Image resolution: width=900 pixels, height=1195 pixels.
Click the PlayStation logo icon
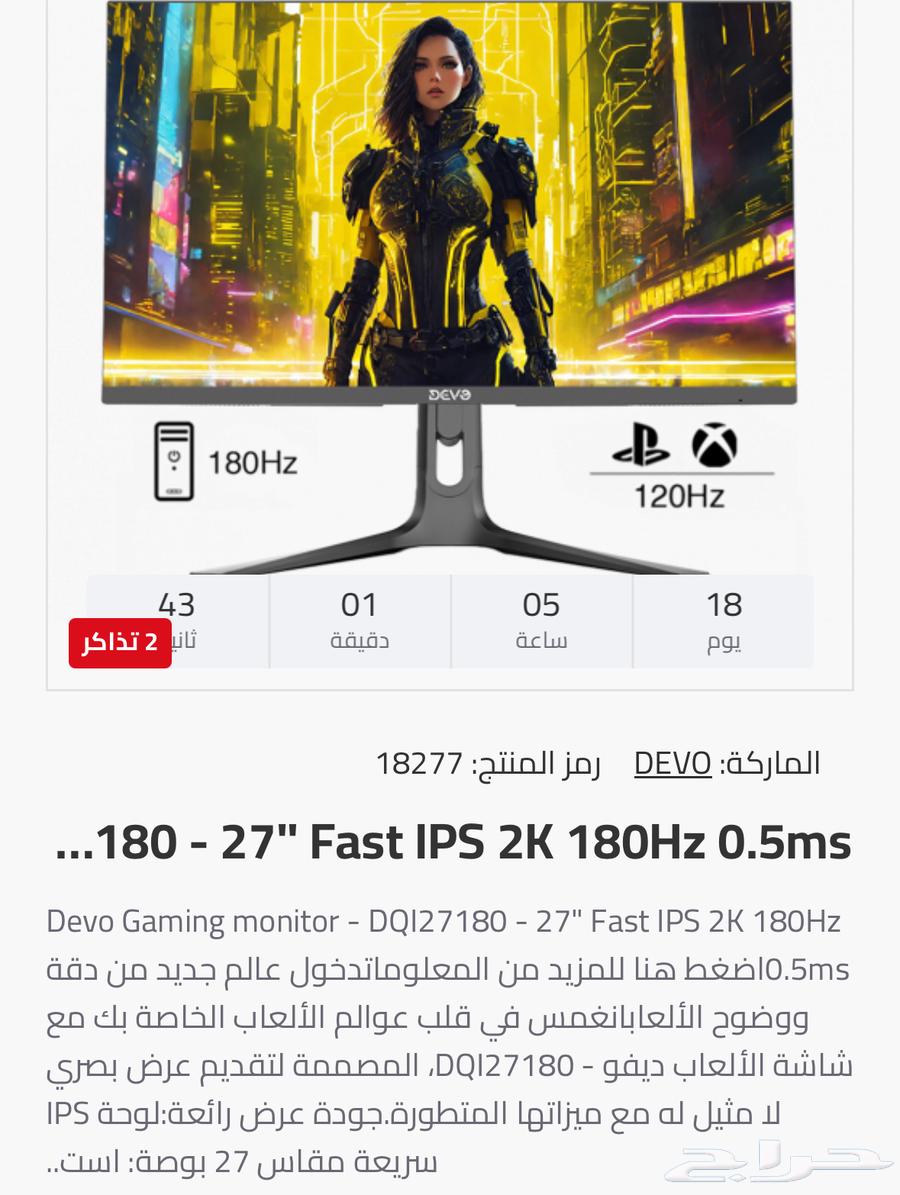pos(642,445)
